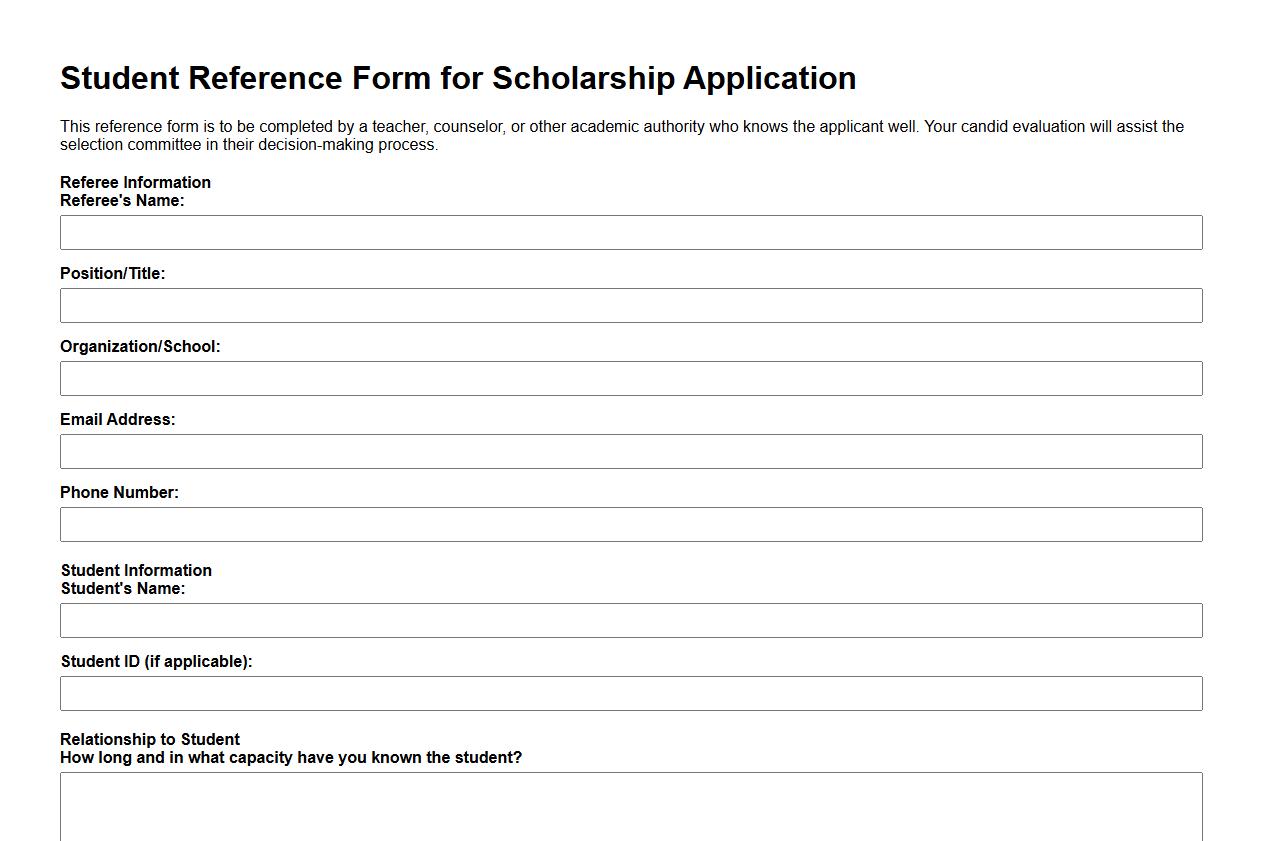
Task: Click the Phone Number label
Action: click(119, 492)
